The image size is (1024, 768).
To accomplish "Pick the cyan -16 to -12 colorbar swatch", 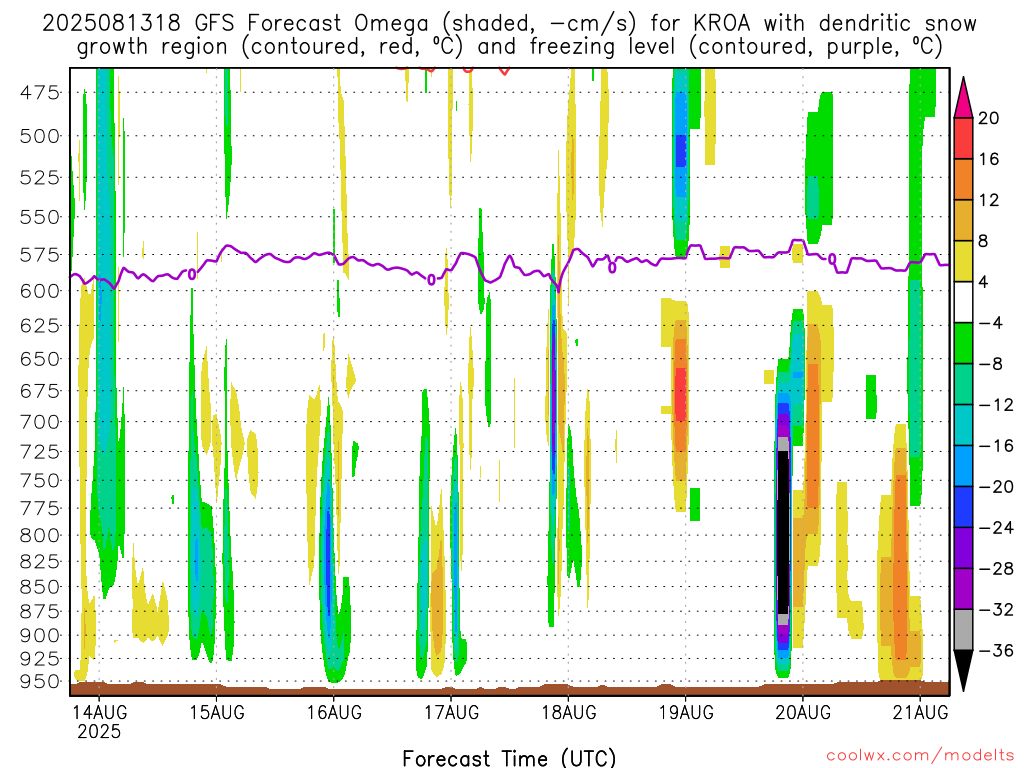I will coord(963,425).
